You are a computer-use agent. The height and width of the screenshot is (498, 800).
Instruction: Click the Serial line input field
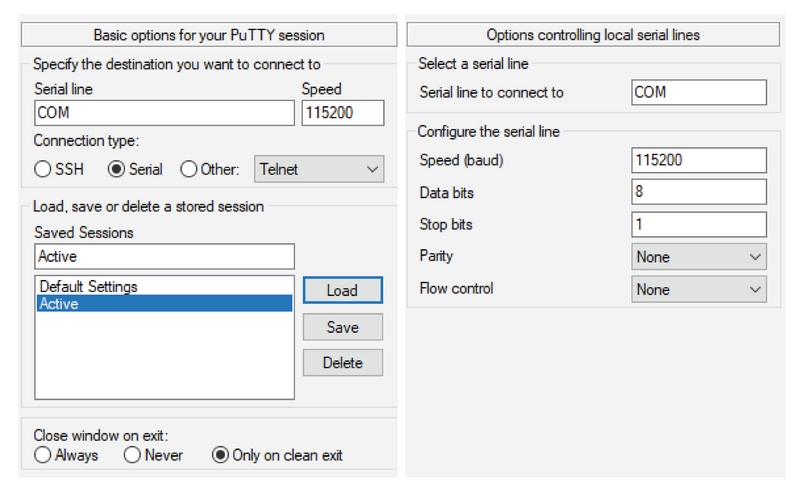click(x=164, y=113)
